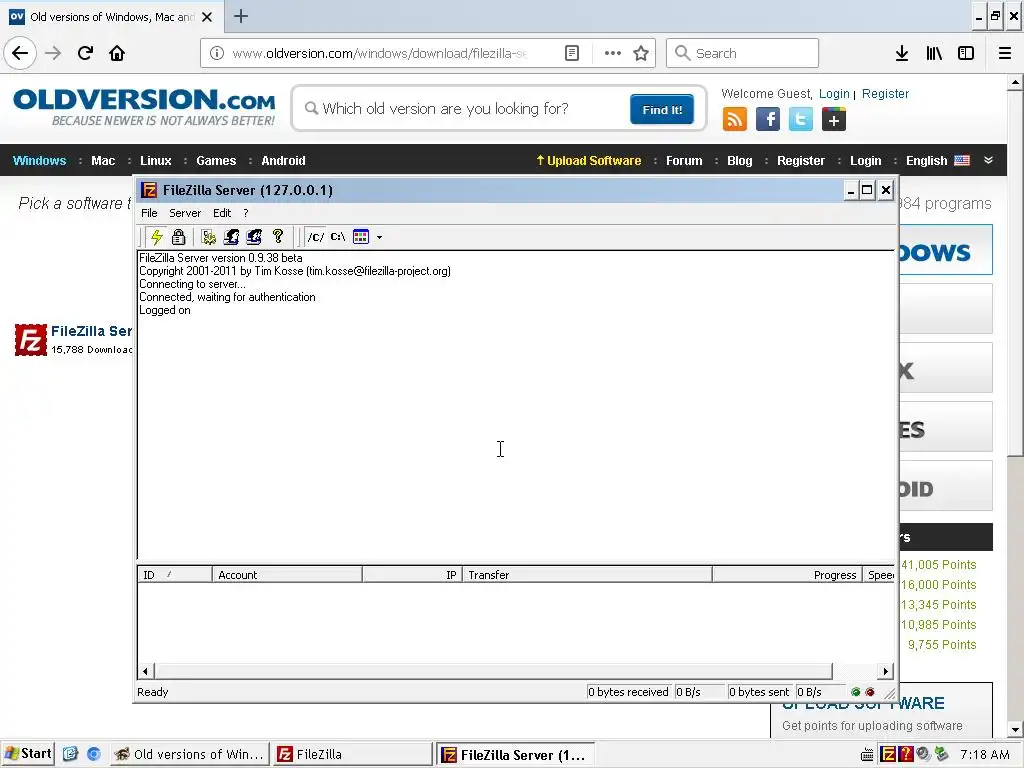The height and width of the screenshot is (768, 1024).
Task: Click the padlock lock-server toolbar icon
Action: (x=178, y=236)
